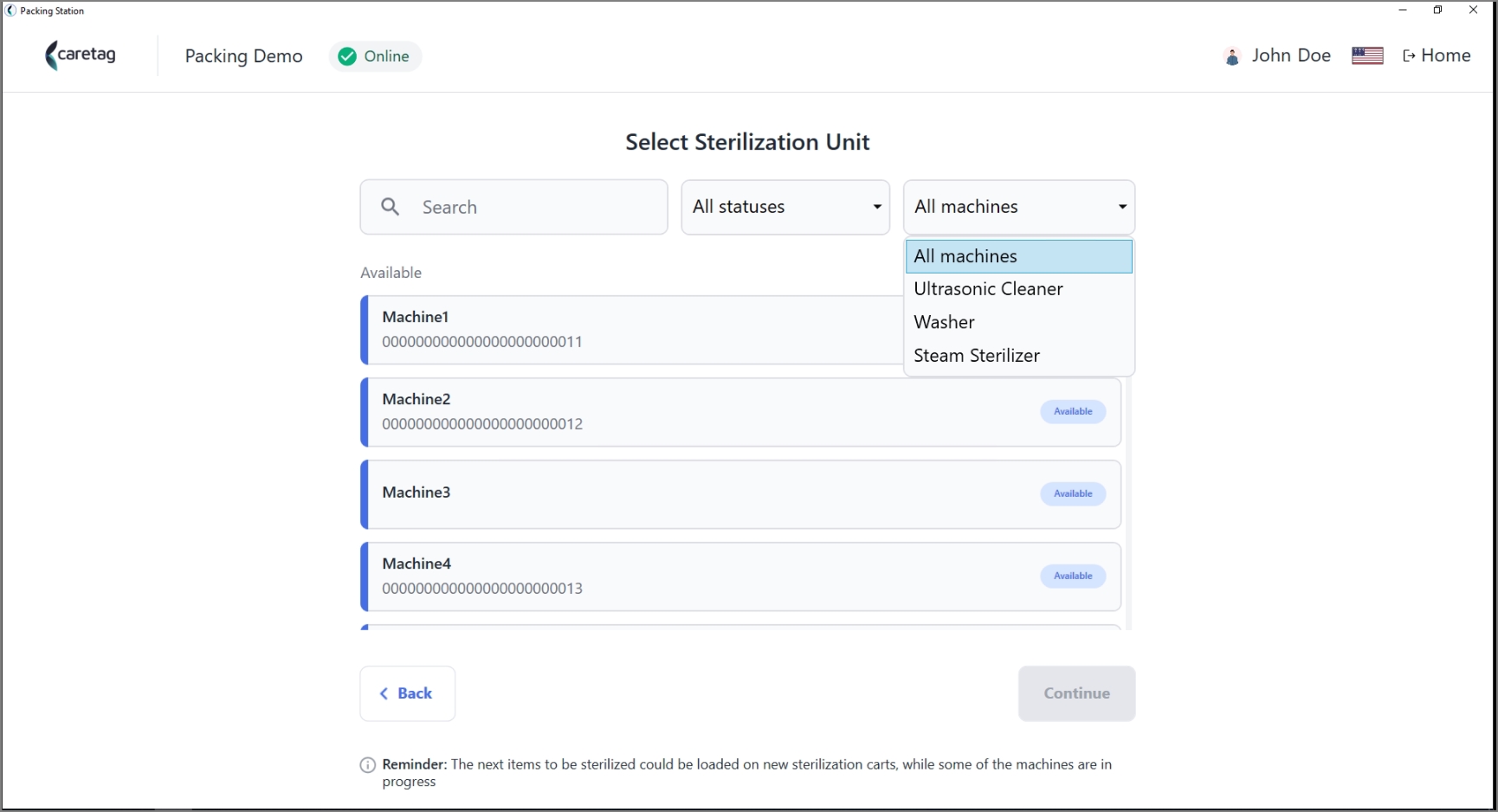This screenshot has height=812, width=1498.
Task: Click the disabled Continue button
Action: click(1076, 693)
